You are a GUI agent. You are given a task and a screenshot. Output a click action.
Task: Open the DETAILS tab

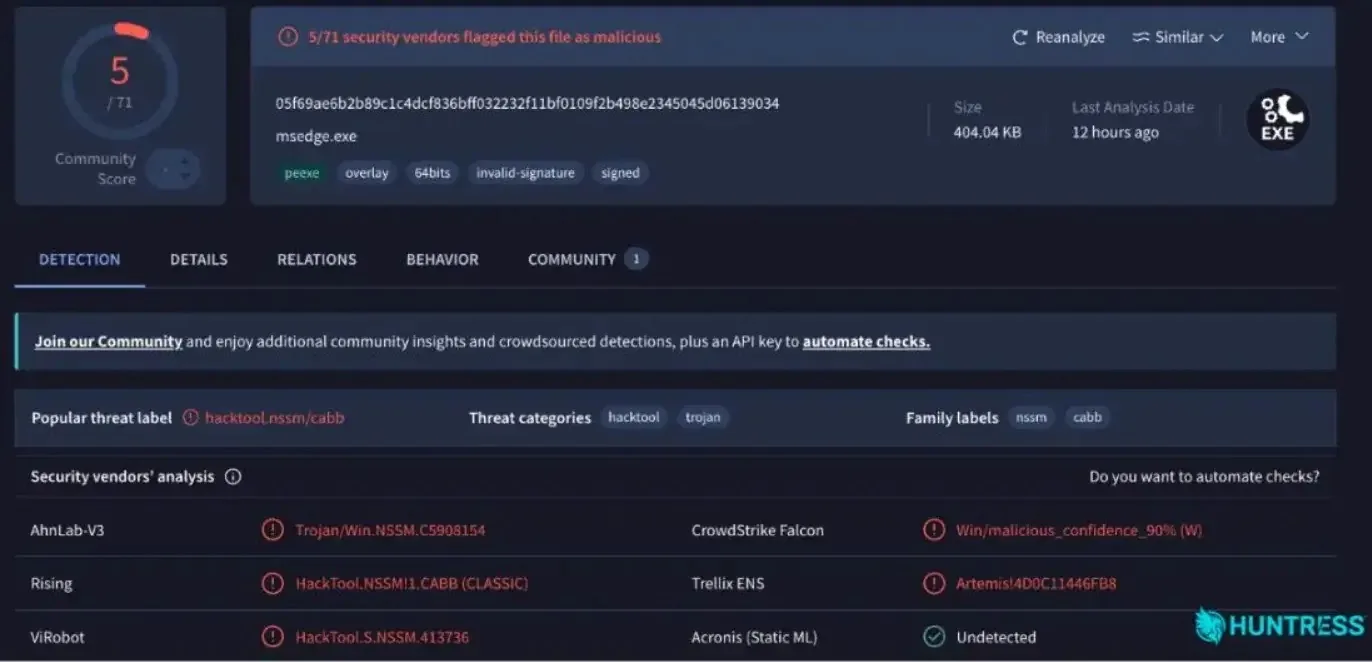pos(199,259)
